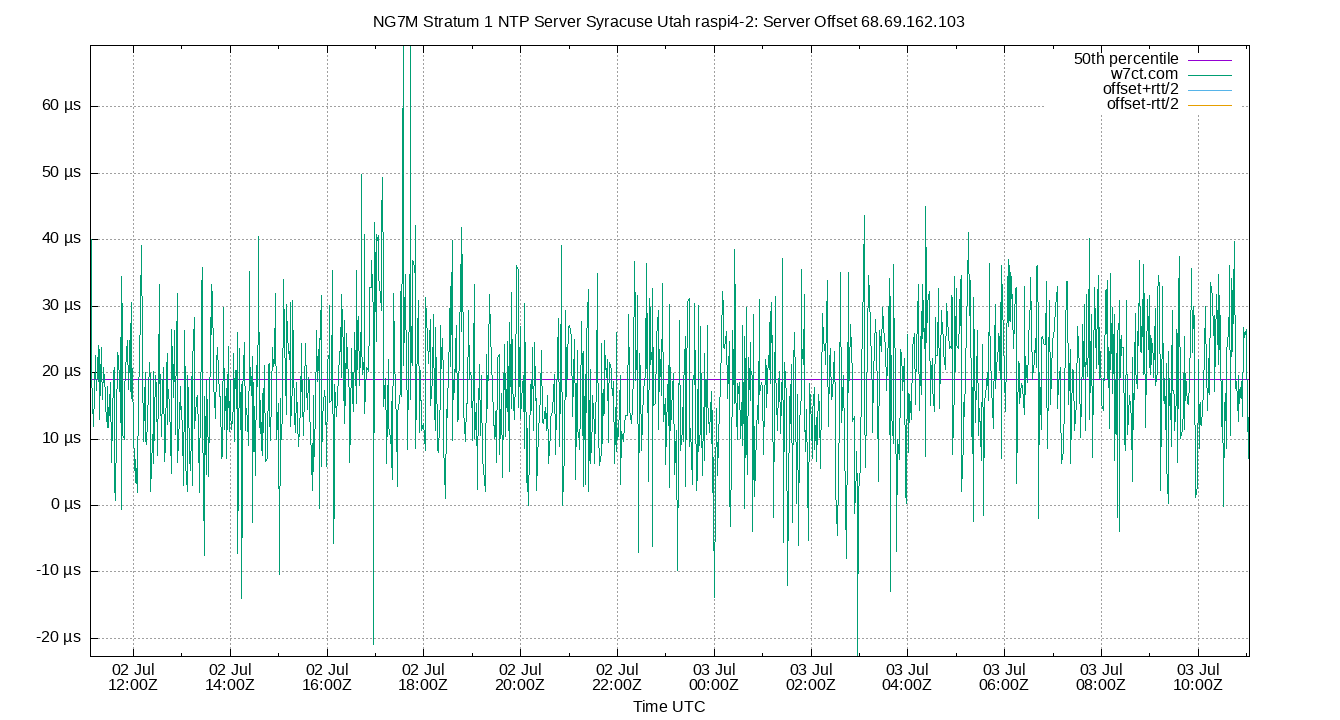Click the offset-rtt/2 green legend line sample
This screenshot has height=720, width=1340.
coord(1209,105)
